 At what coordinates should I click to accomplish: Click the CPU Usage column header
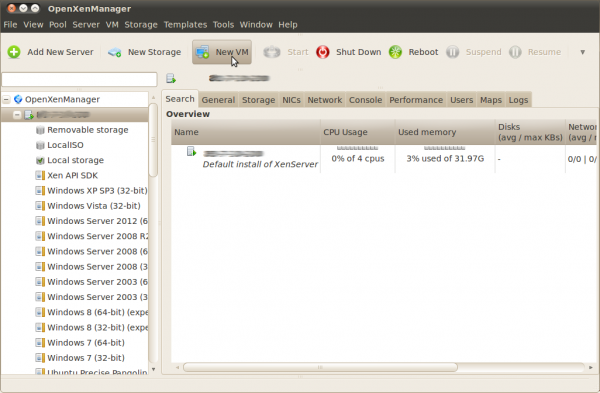point(357,132)
